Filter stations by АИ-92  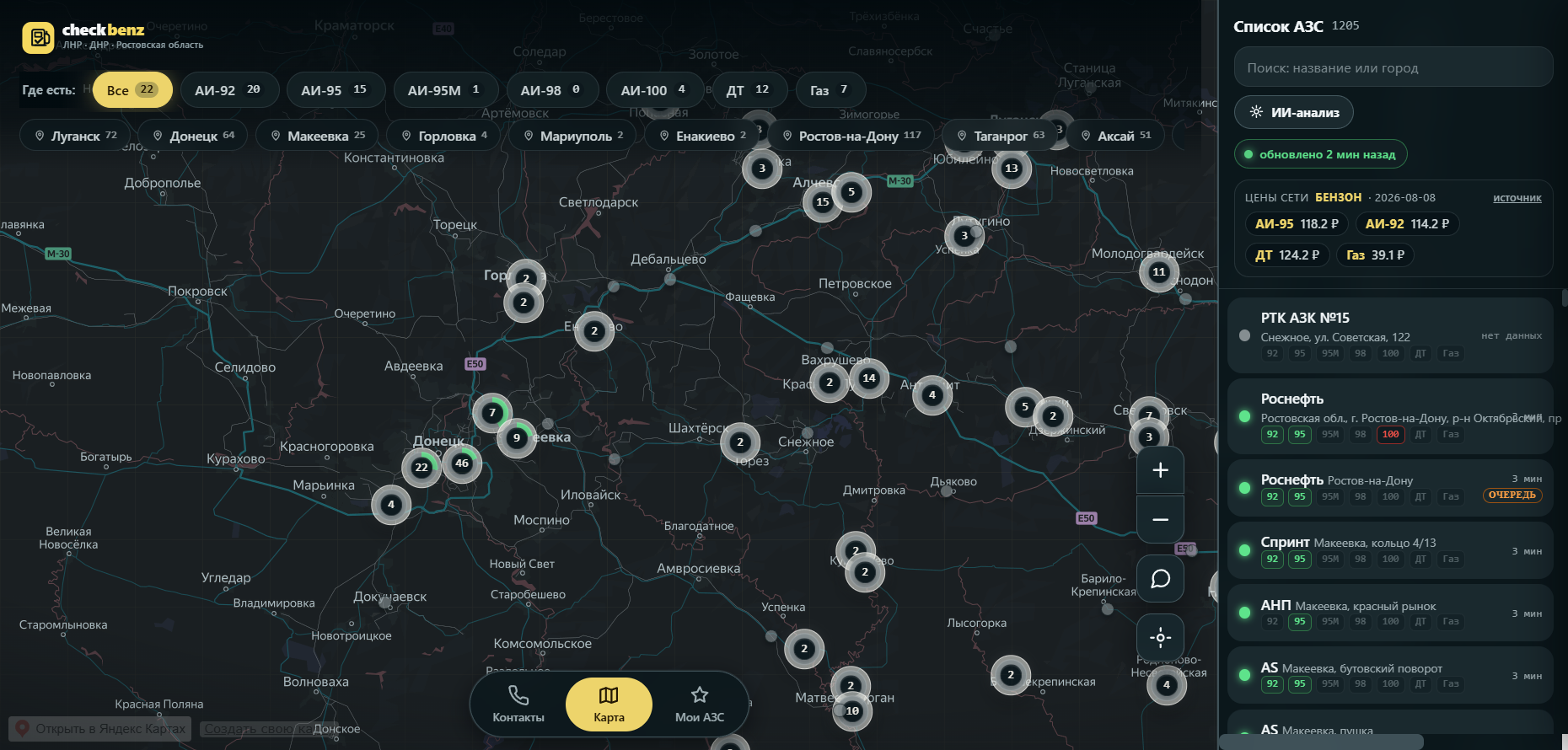(229, 90)
